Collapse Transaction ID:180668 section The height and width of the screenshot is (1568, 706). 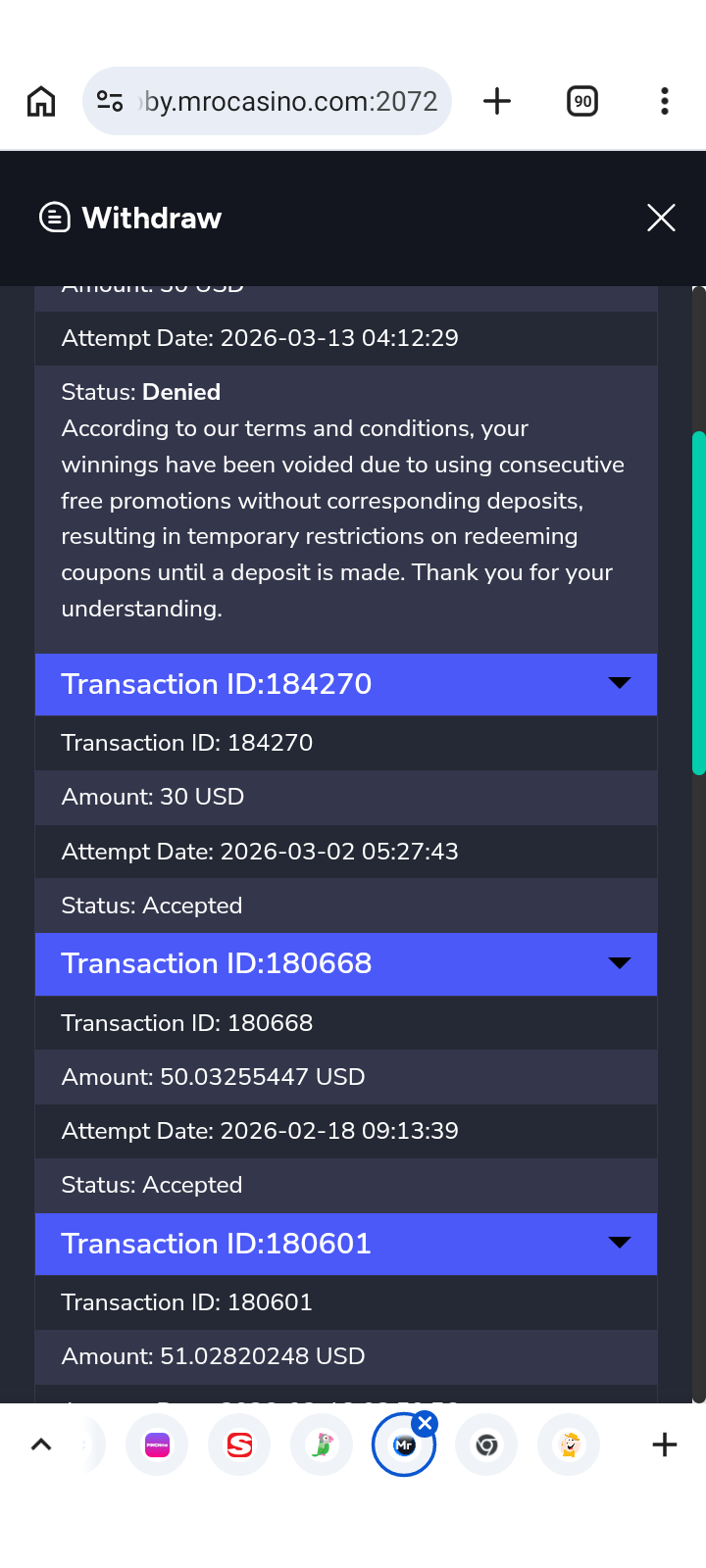619,962
